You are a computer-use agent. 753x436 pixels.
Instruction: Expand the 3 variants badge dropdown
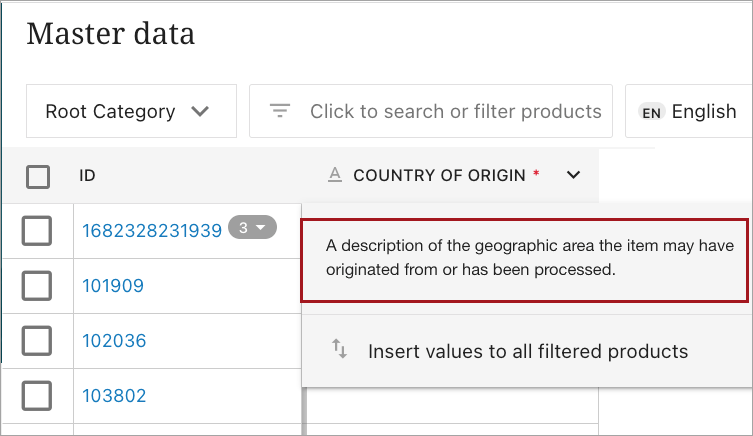point(251,229)
